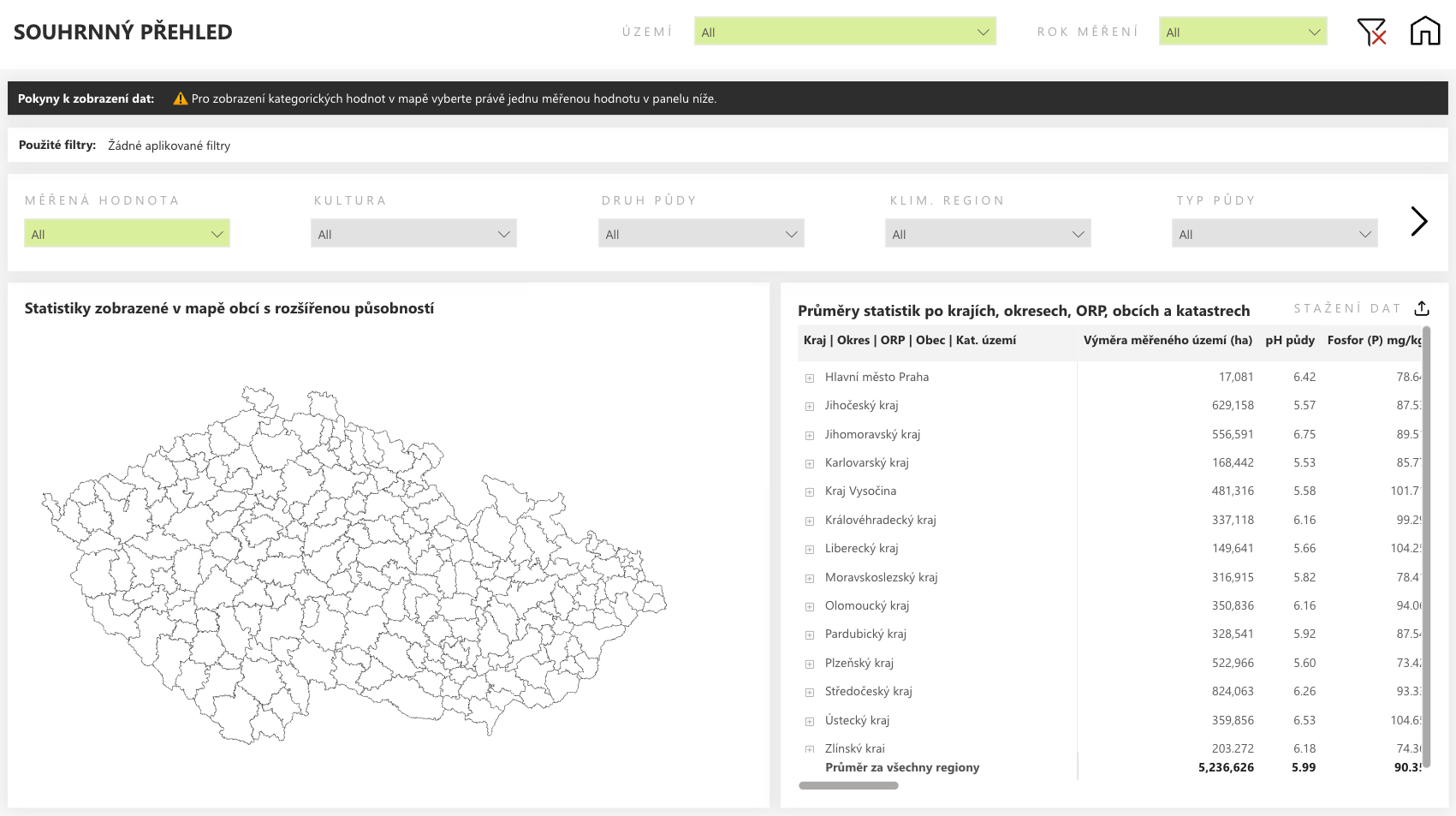Screen dimensions: 1456x816
Task: Open the Území dropdown
Action: (845, 32)
